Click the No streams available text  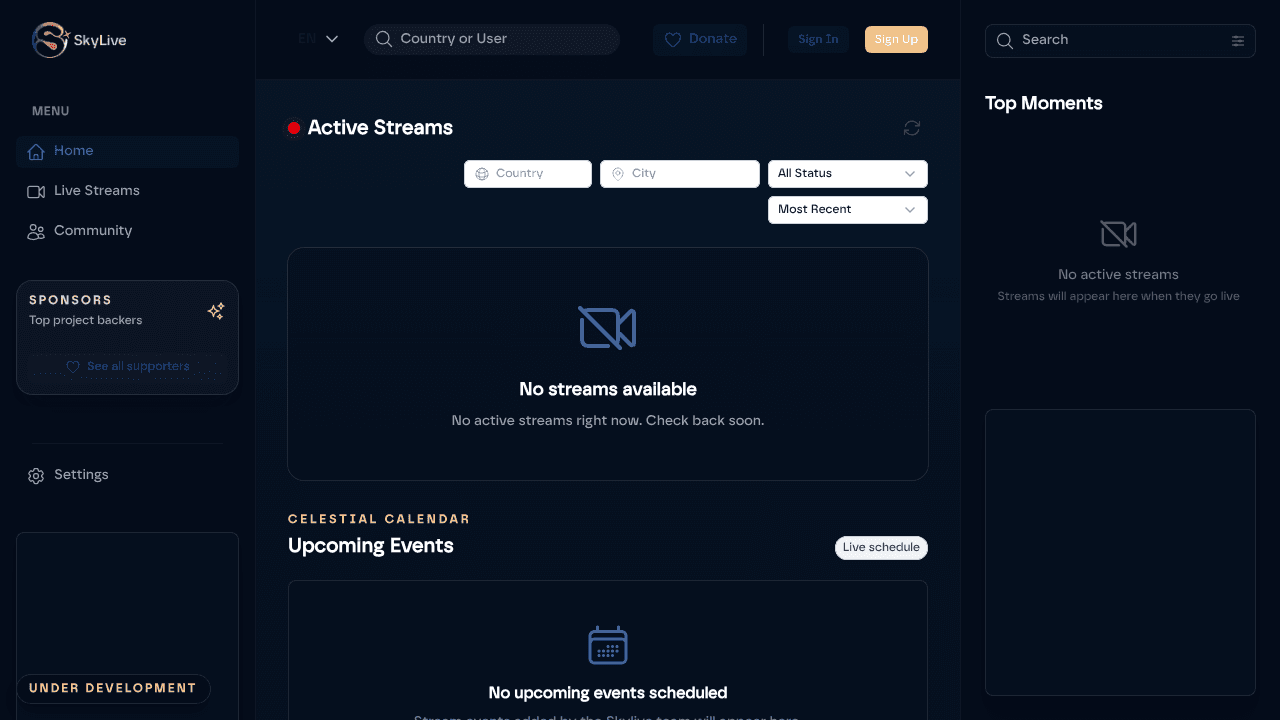coord(608,390)
